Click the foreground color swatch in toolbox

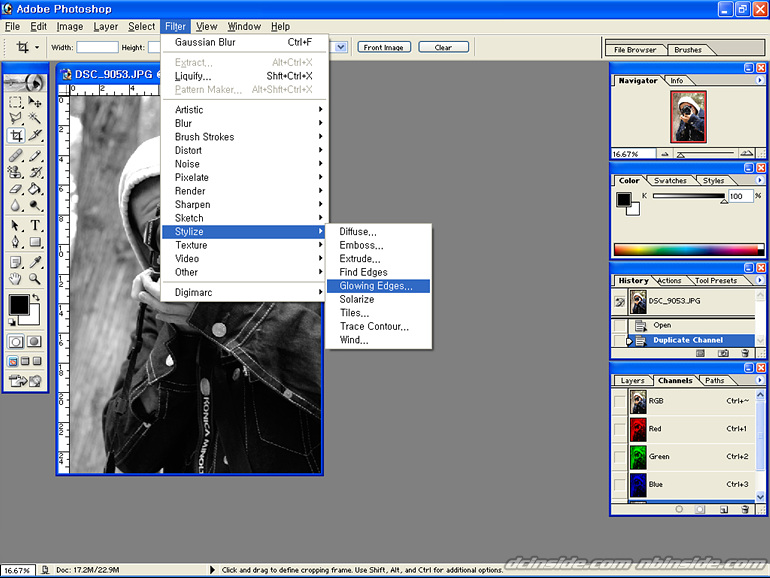coord(19,305)
